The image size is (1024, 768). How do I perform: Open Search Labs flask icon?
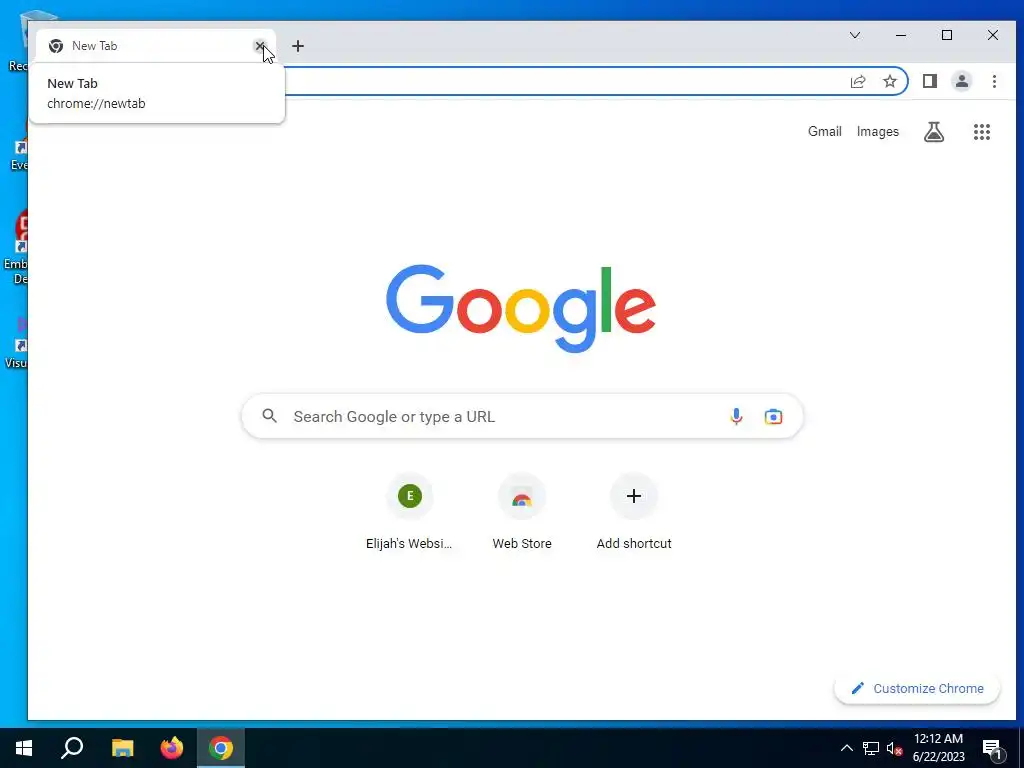pos(934,132)
